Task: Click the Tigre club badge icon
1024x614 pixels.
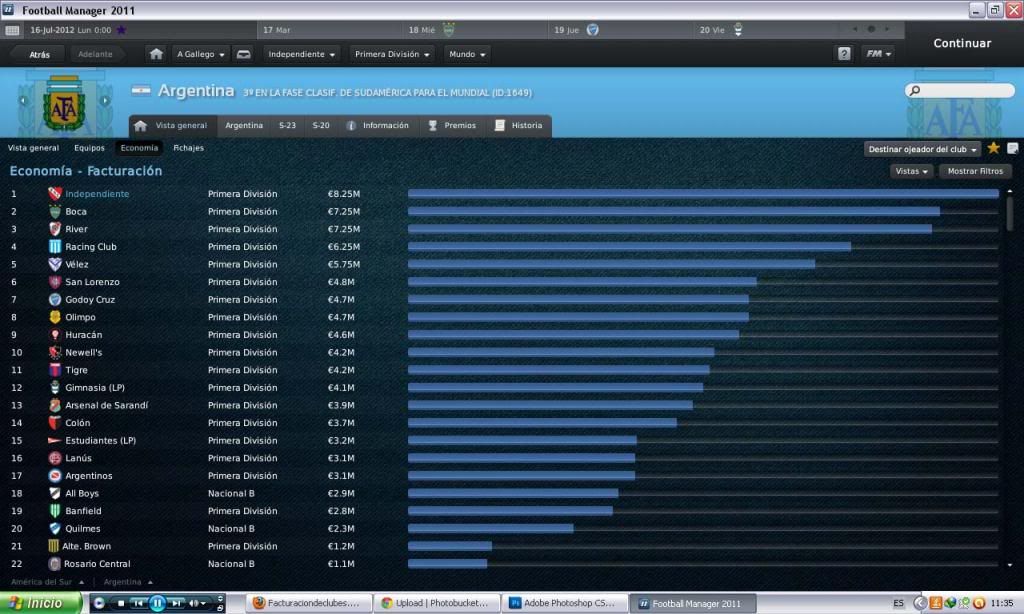Action: [x=55, y=370]
